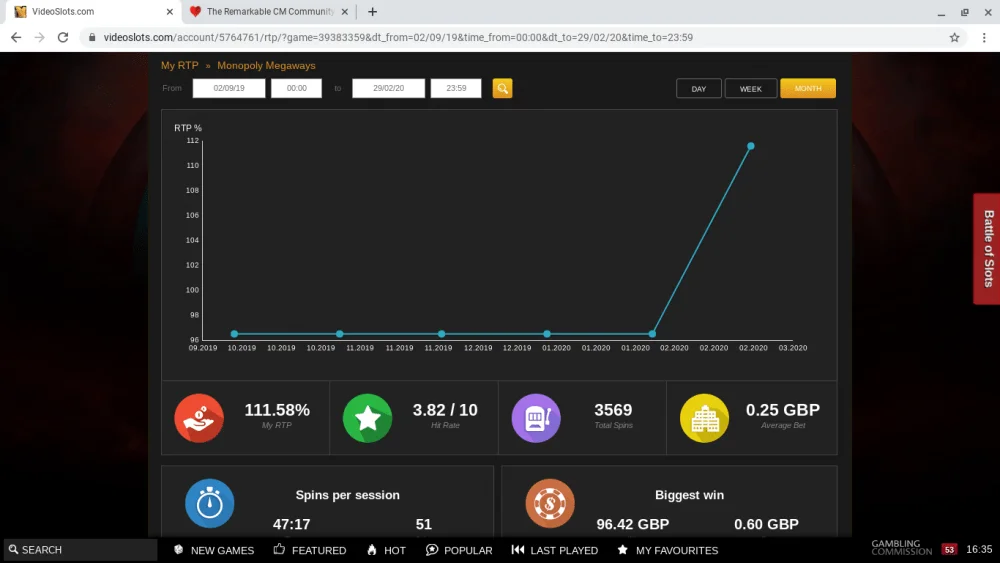This screenshot has height=563, width=1000.
Task: Open POPULAR in bottom menu
Action: tap(459, 550)
